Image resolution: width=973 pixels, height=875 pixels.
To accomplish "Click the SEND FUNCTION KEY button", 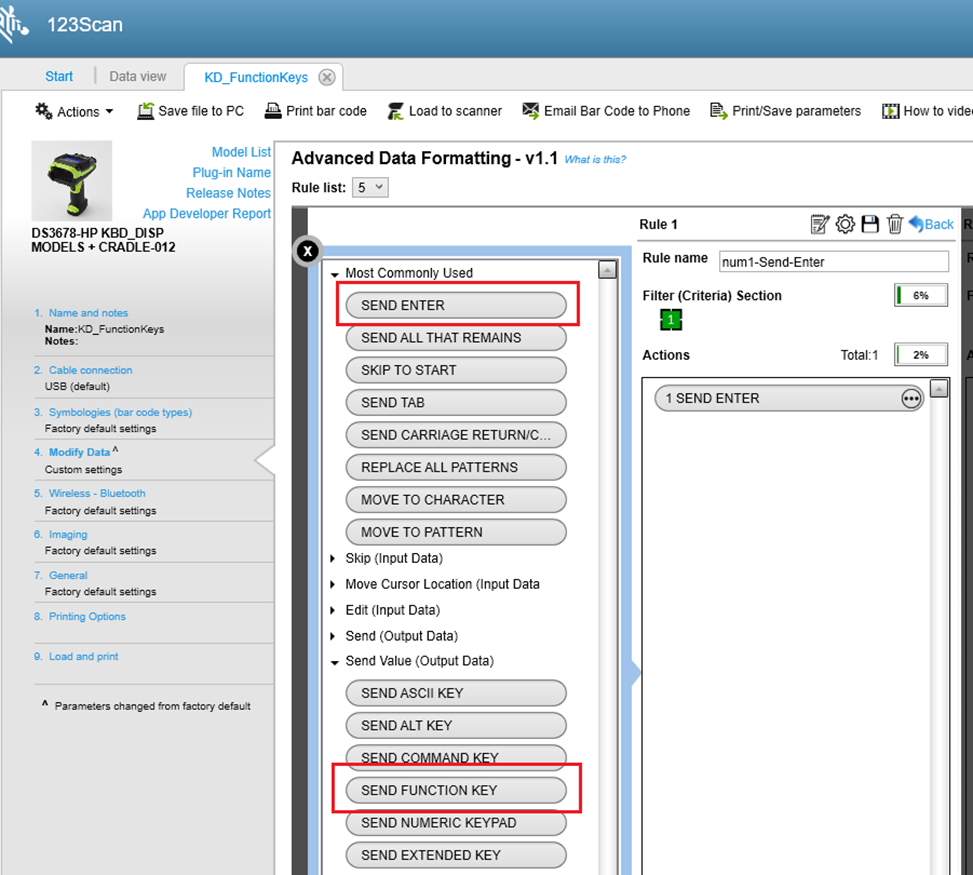I will click(456, 790).
